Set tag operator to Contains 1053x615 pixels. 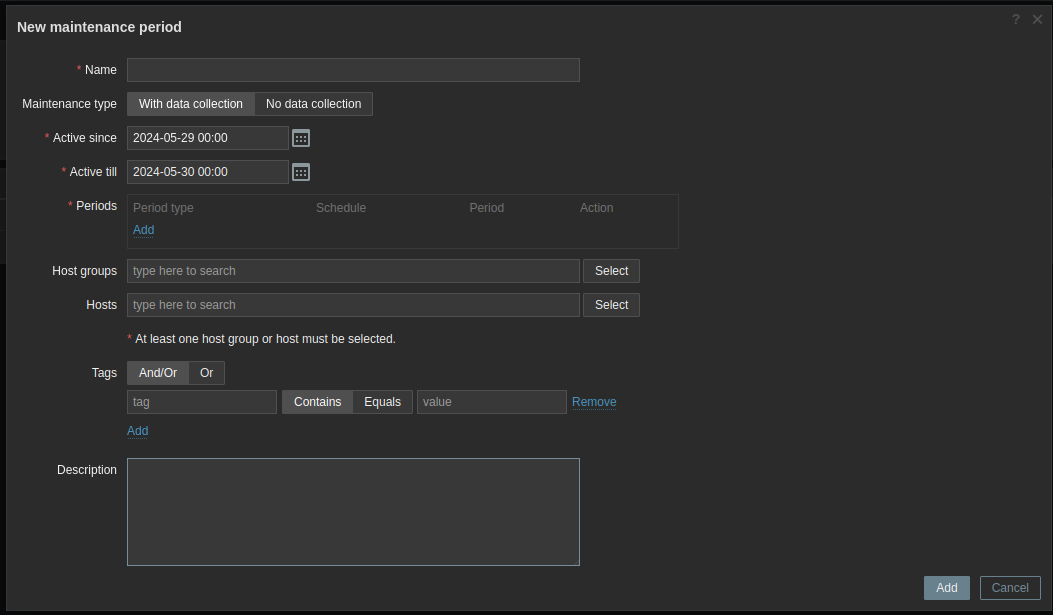317,402
